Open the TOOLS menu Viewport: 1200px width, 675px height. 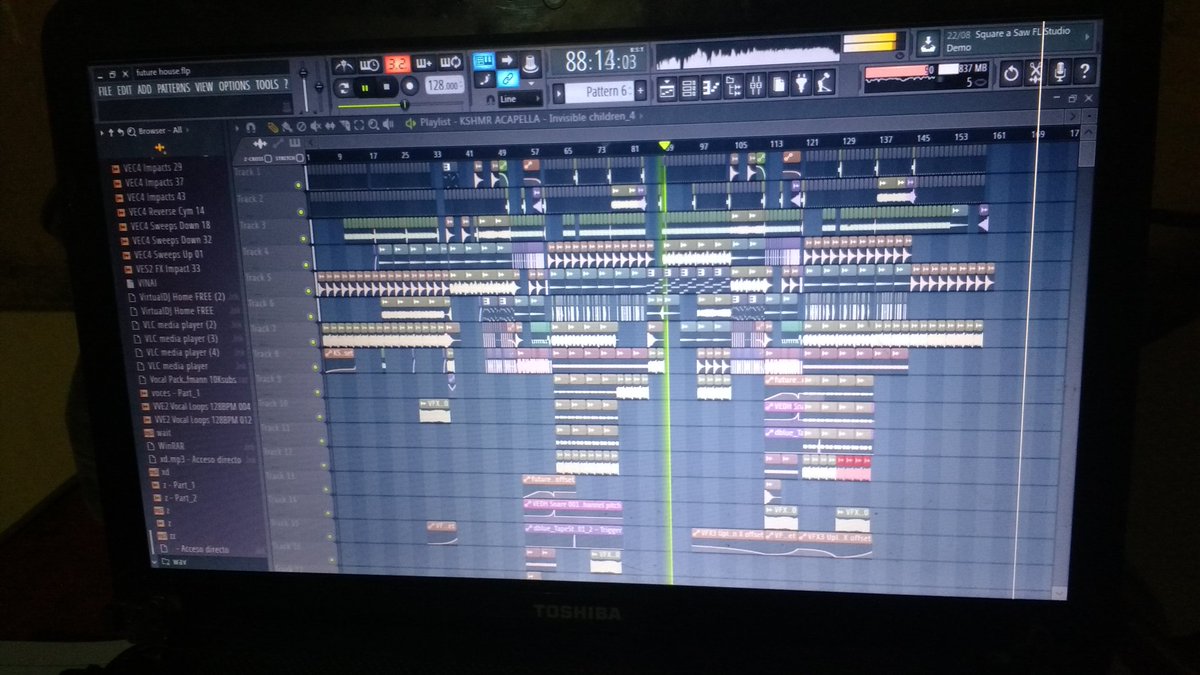267,85
